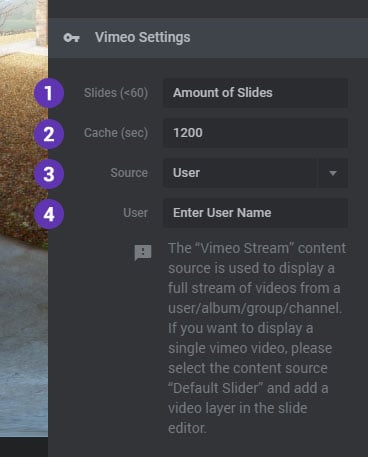Click the User label text
The image size is (368, 457).
coord(135,213)
